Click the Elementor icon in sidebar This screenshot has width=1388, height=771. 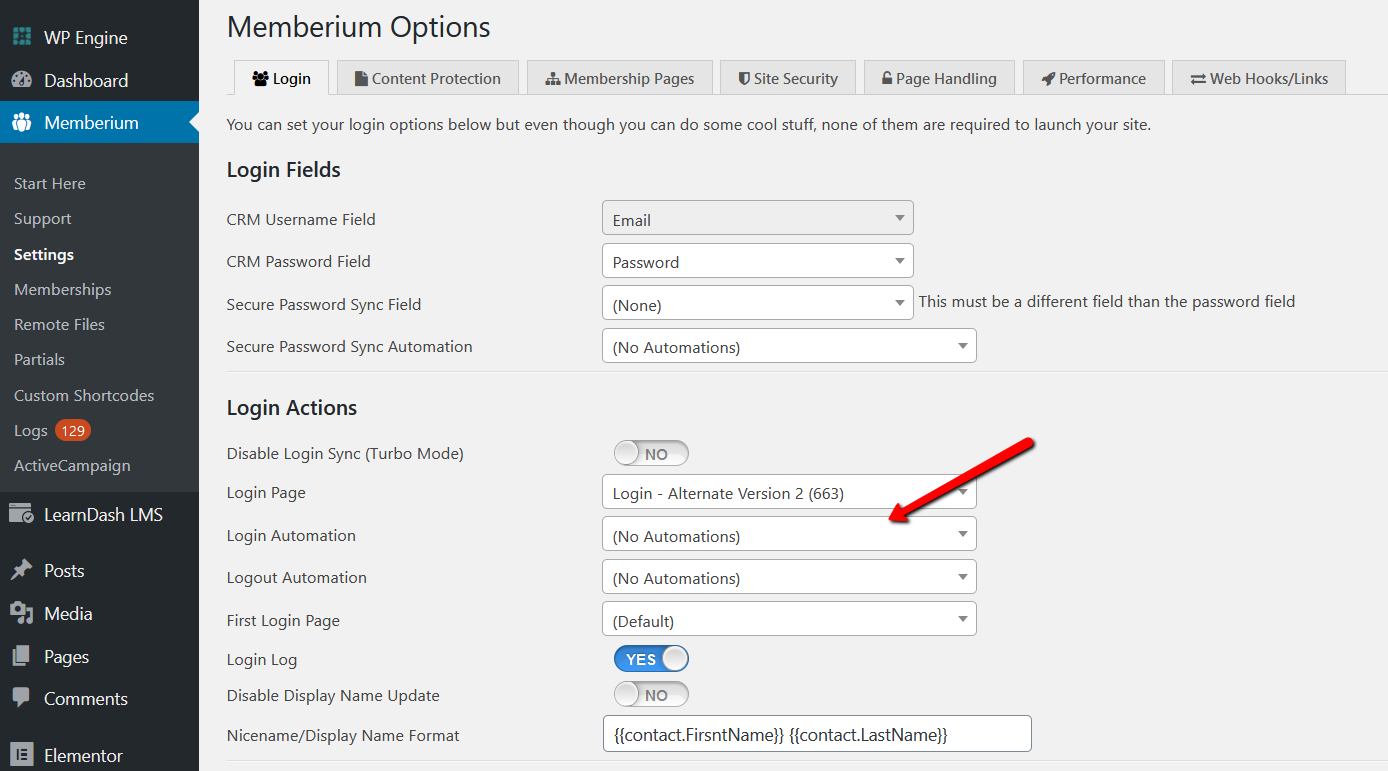[x=21, y=755]
